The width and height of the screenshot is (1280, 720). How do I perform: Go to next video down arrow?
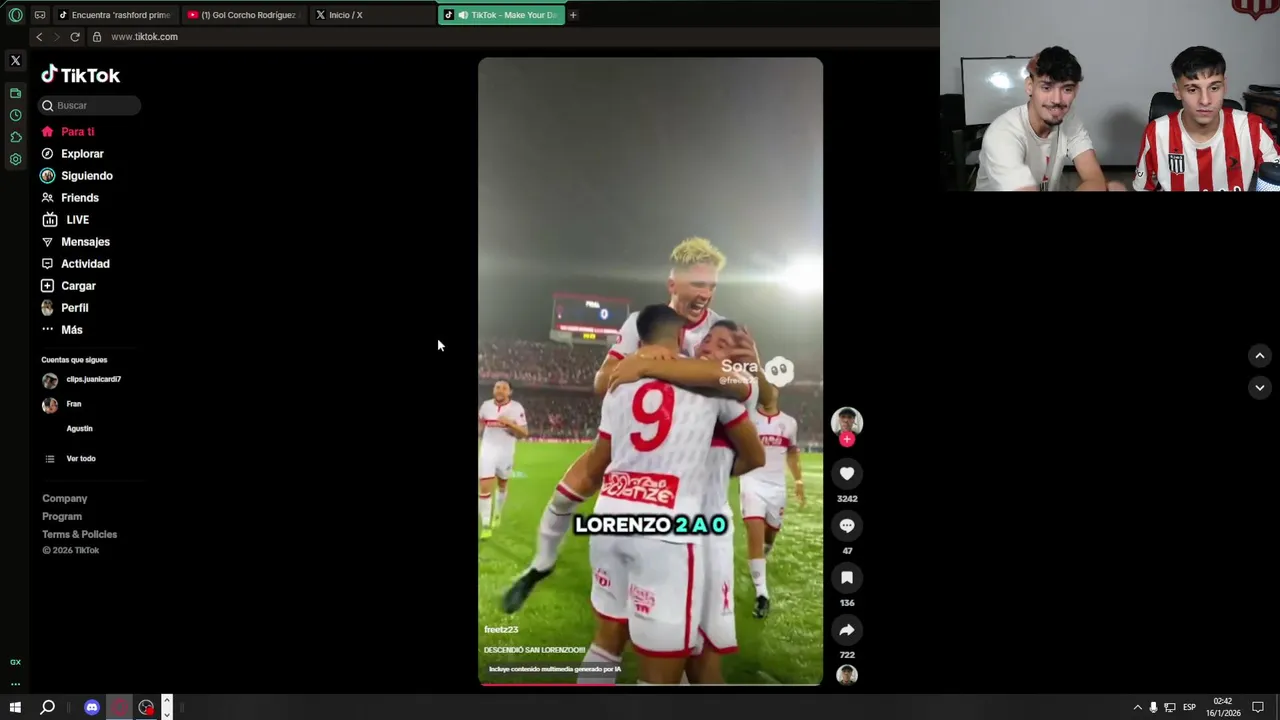[1260, 388]
